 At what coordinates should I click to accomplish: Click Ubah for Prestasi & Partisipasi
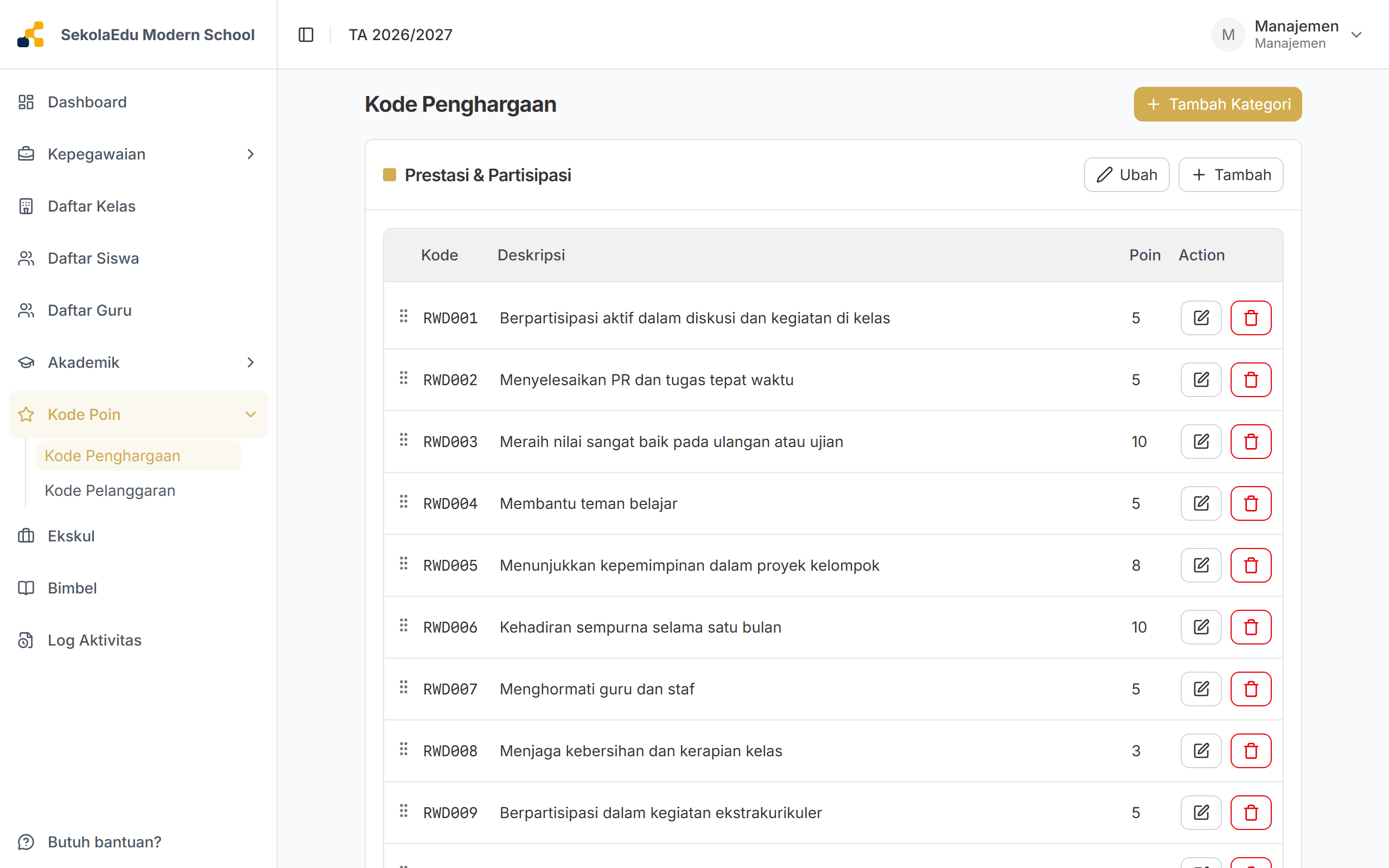coord(1126,175)
